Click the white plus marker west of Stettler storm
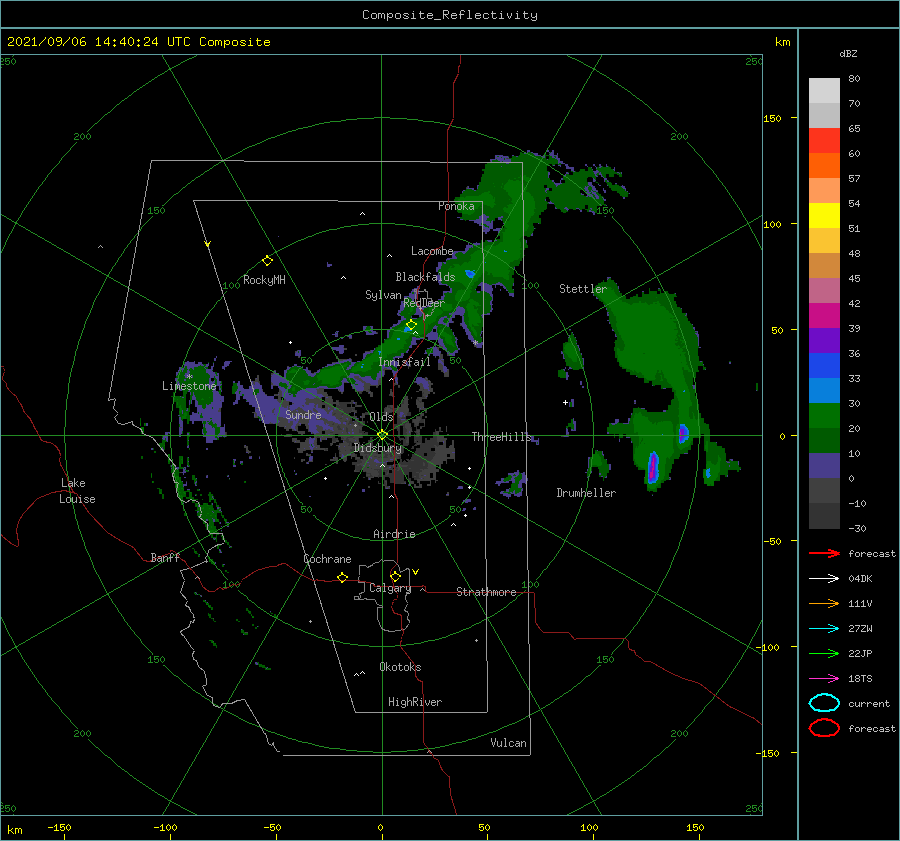 pyautogui.click(x=565, y=402)
